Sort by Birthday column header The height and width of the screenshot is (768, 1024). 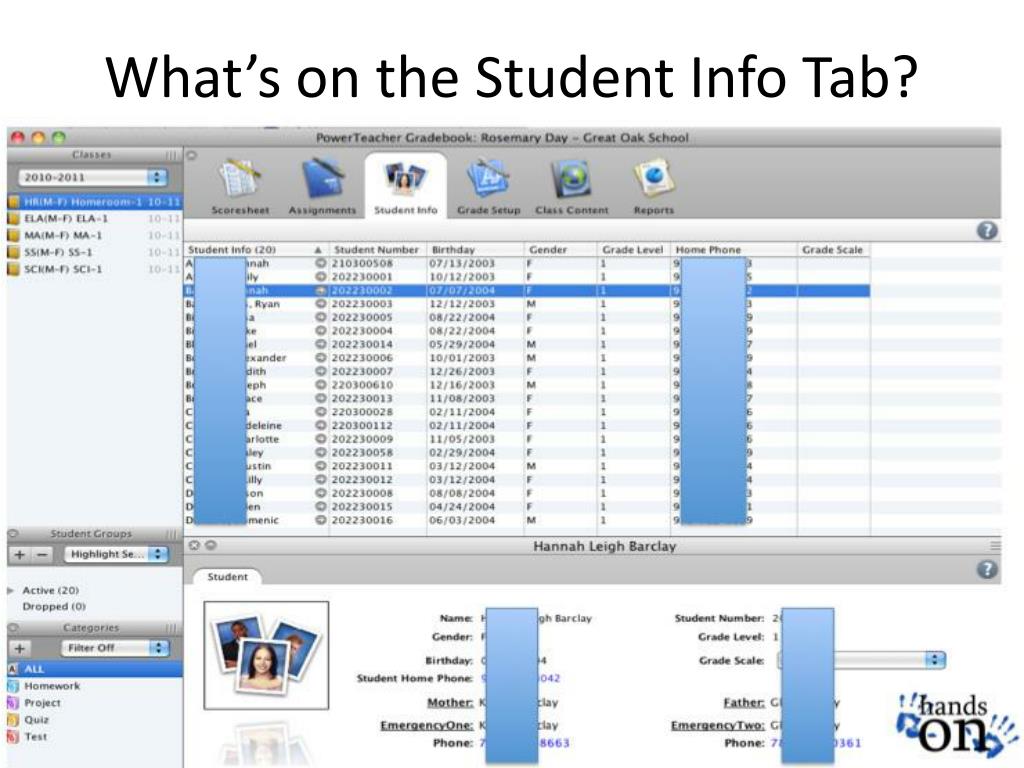475,249
